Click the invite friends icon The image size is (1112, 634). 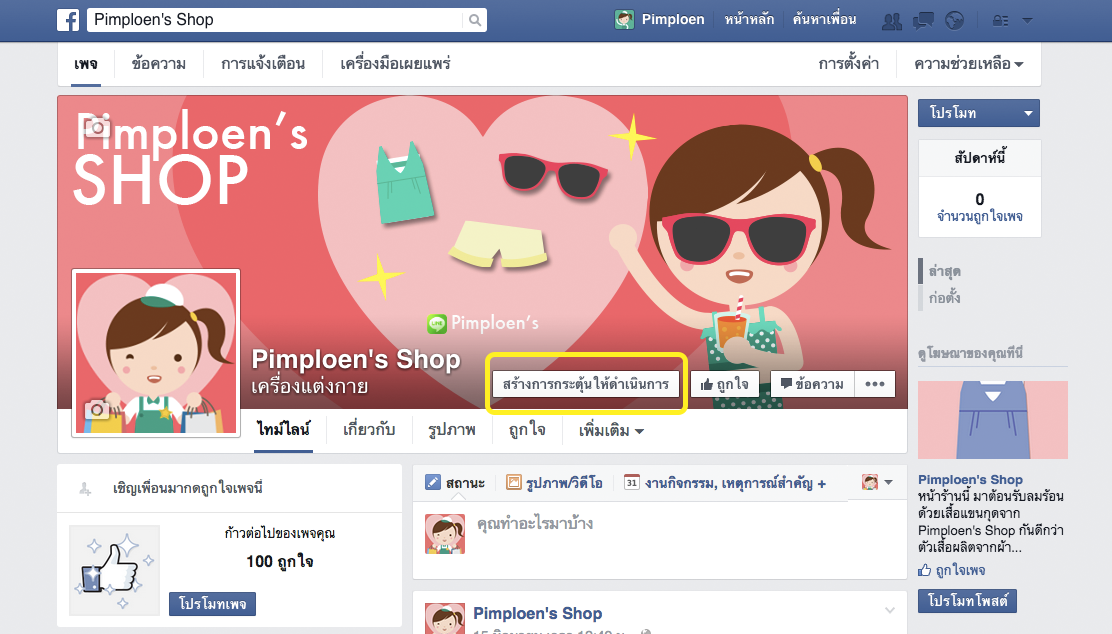click(85, 488)
